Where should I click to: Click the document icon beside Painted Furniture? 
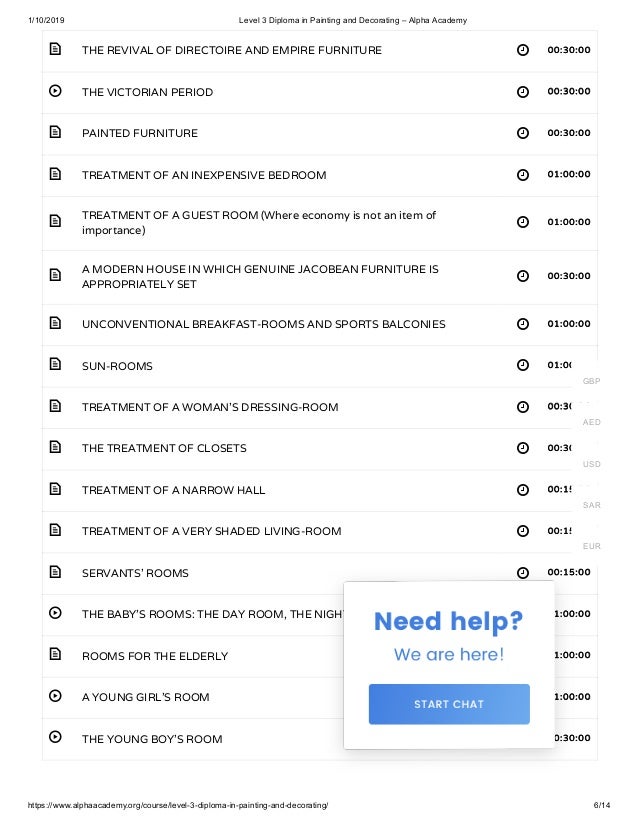coord(55,132)
